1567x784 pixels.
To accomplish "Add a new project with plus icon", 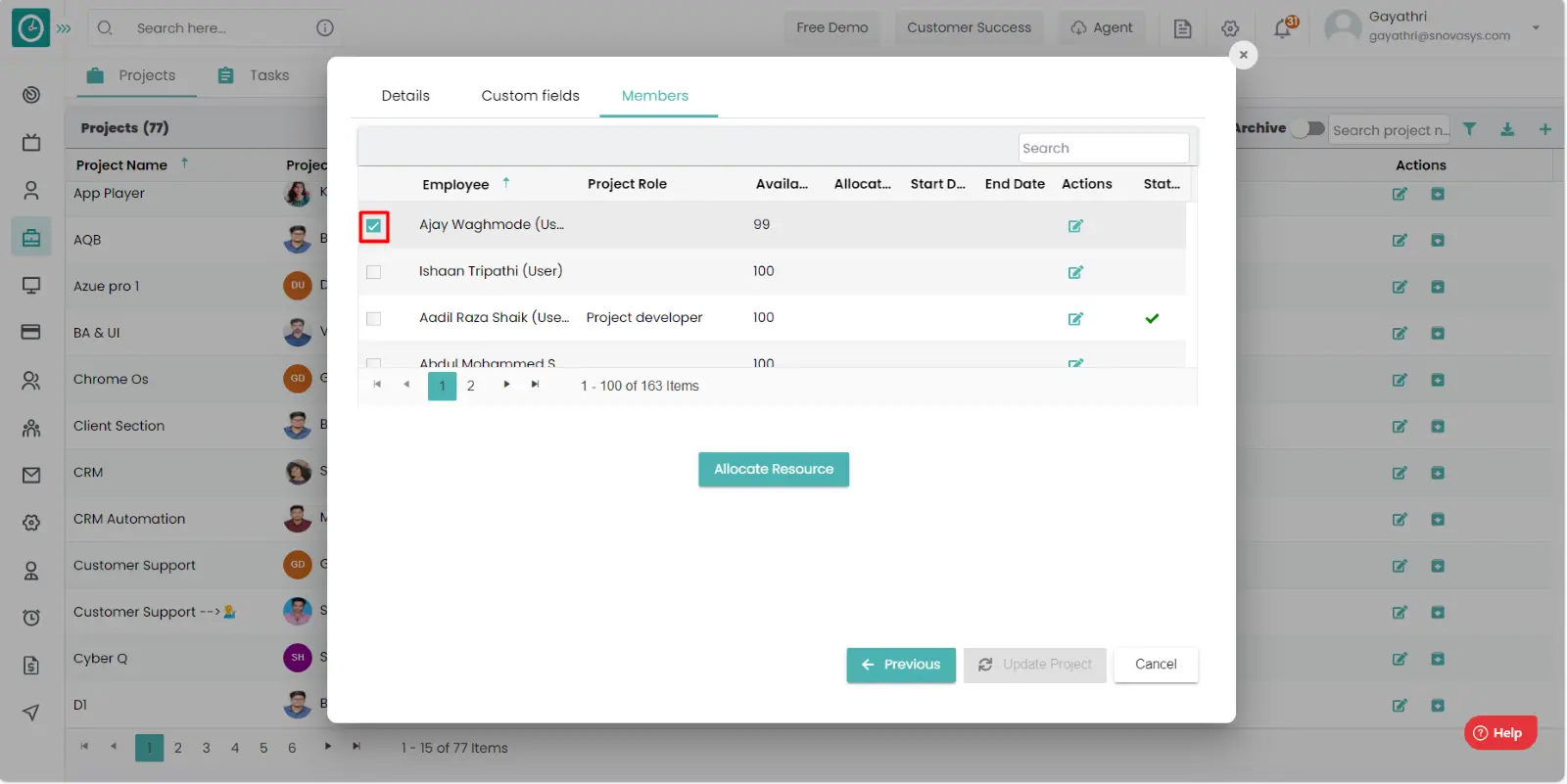I will tap(1544, 129).
